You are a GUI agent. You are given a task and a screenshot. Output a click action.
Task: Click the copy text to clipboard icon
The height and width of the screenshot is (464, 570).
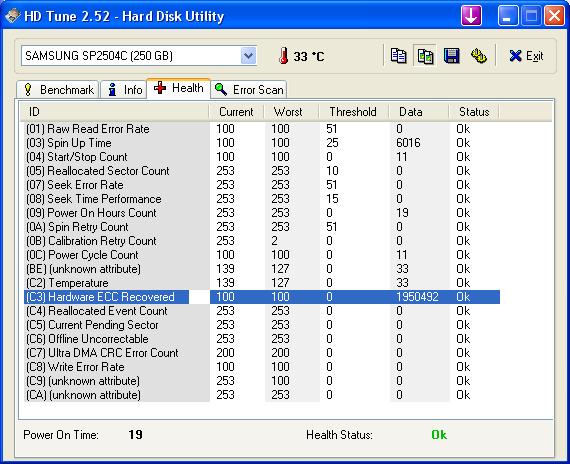pyautogui.click(x=398, y=56)
